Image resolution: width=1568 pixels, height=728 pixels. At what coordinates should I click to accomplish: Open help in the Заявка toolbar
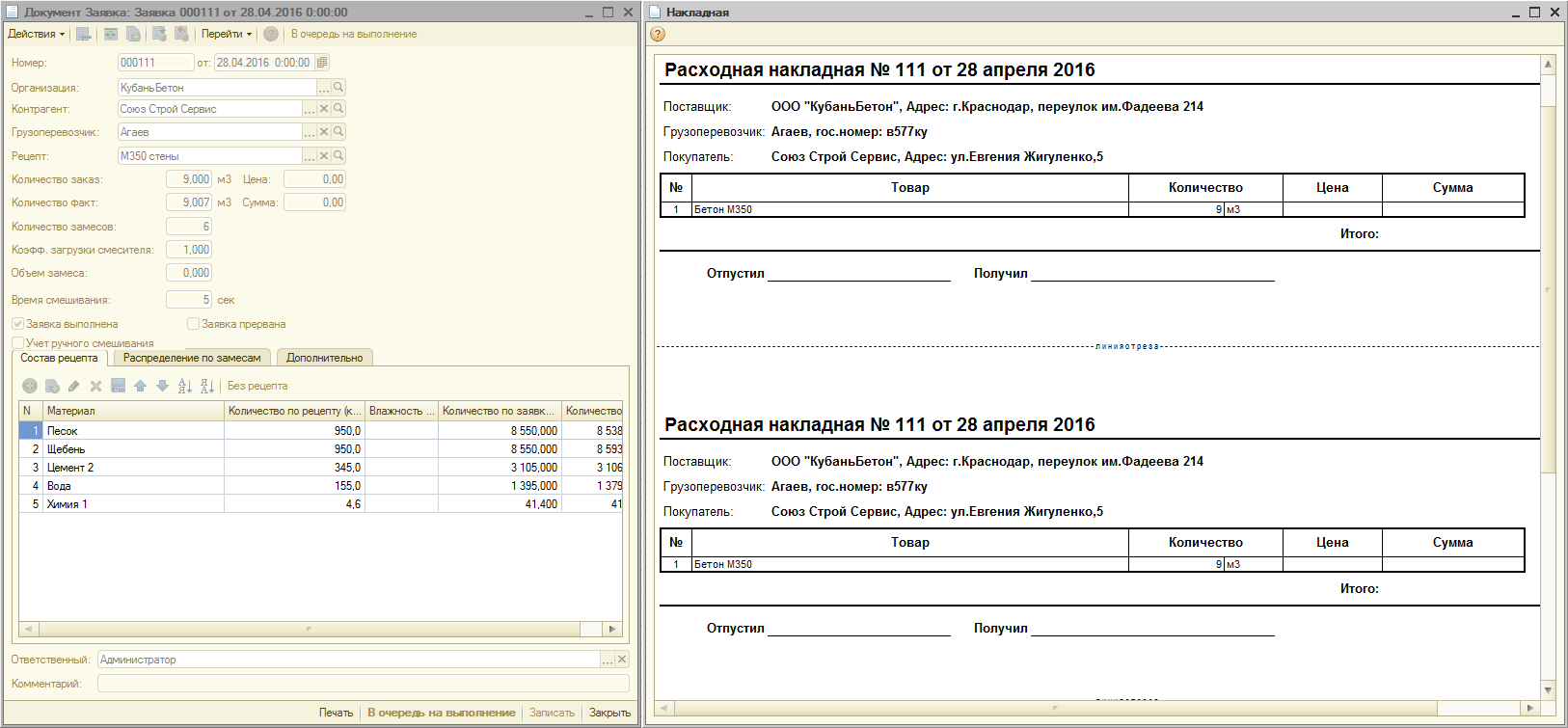click(271, 34)
